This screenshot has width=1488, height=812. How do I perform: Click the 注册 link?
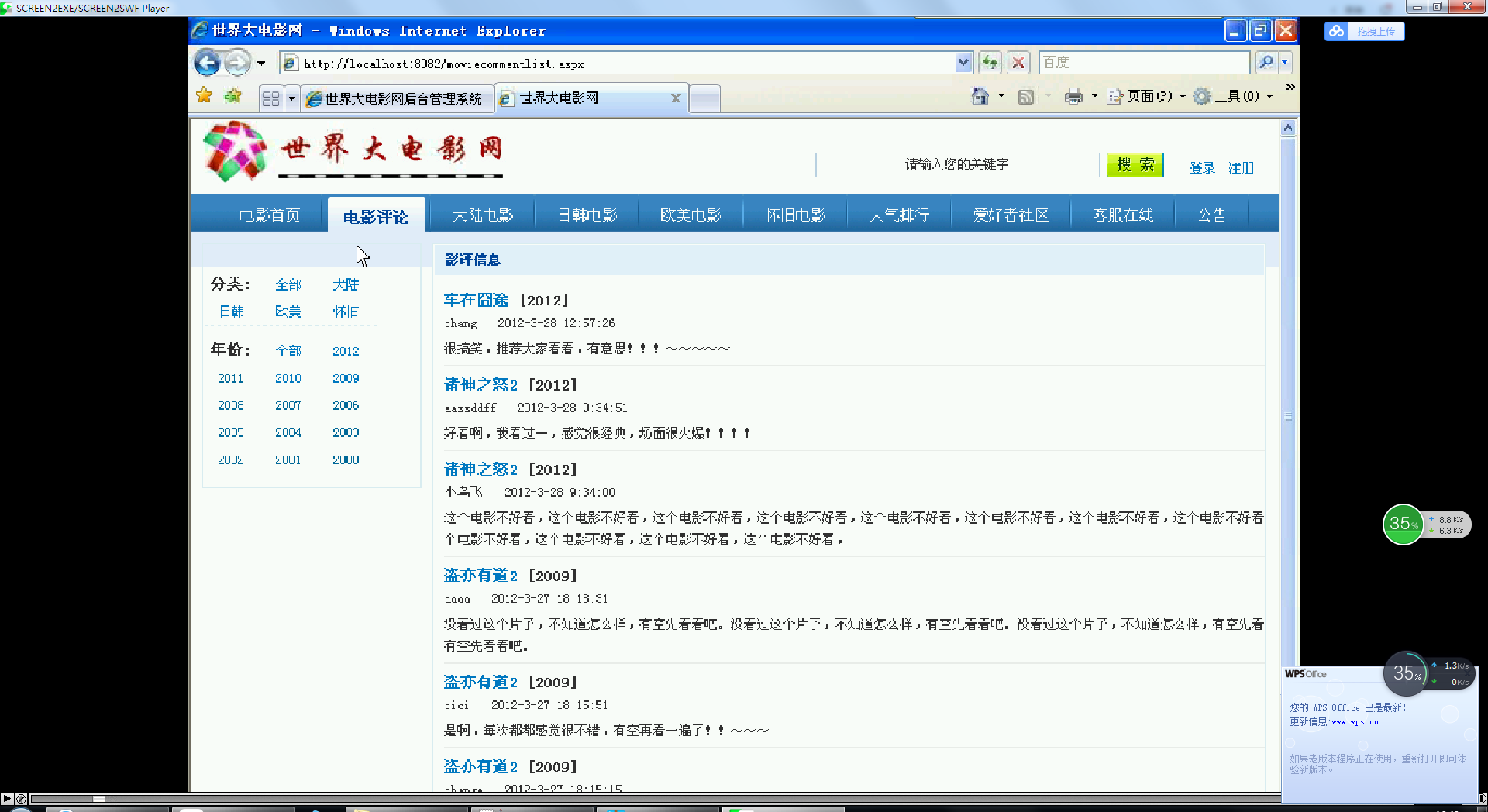tap(1241, 168)
